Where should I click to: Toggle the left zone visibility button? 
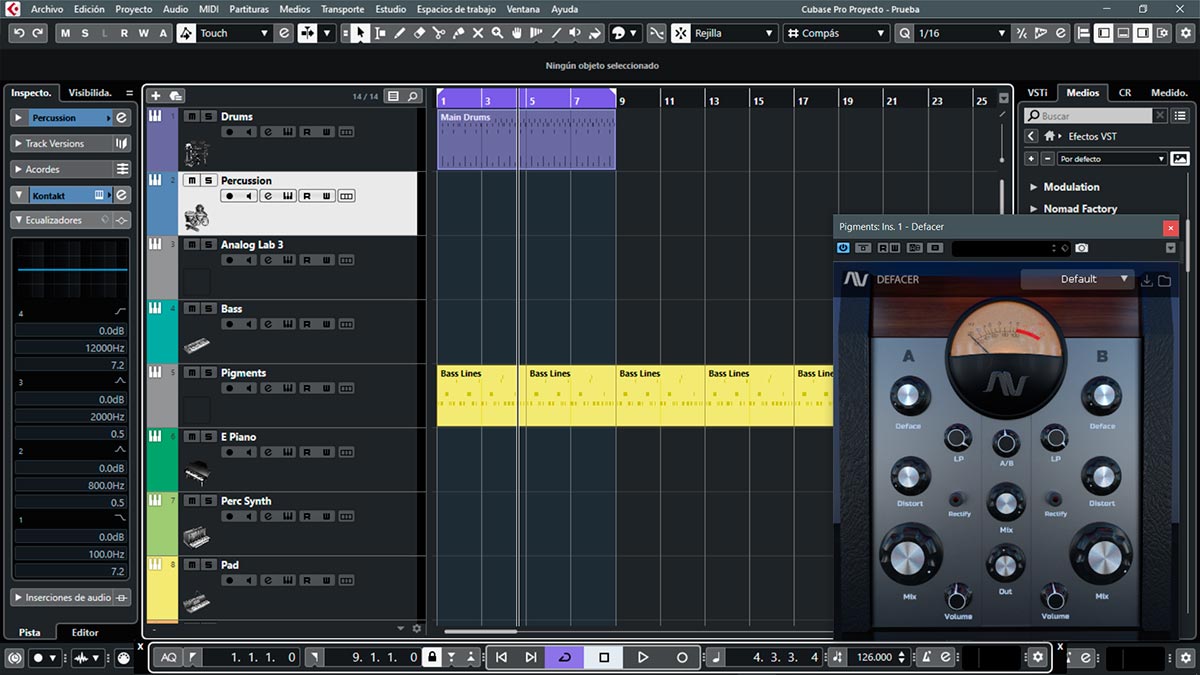[x=1103, y=33]
